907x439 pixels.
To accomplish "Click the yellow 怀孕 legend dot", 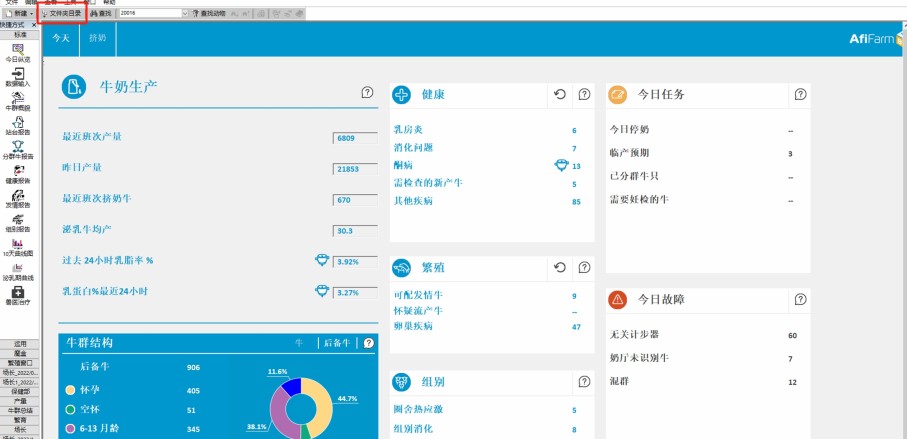I will [x=70, y=390].
